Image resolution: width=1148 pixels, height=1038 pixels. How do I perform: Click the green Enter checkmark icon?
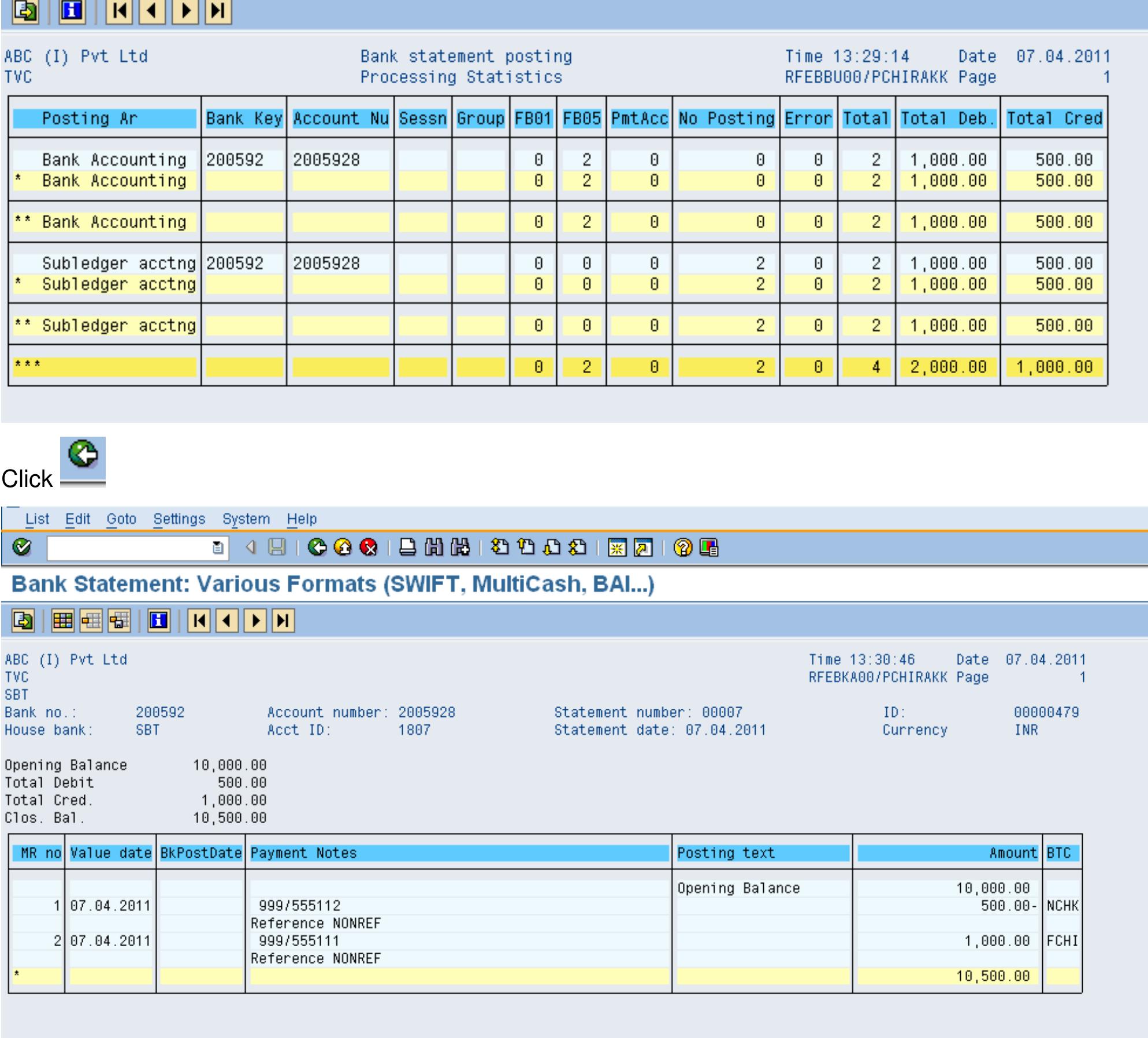pyautogui.click(x=22, y=547)
